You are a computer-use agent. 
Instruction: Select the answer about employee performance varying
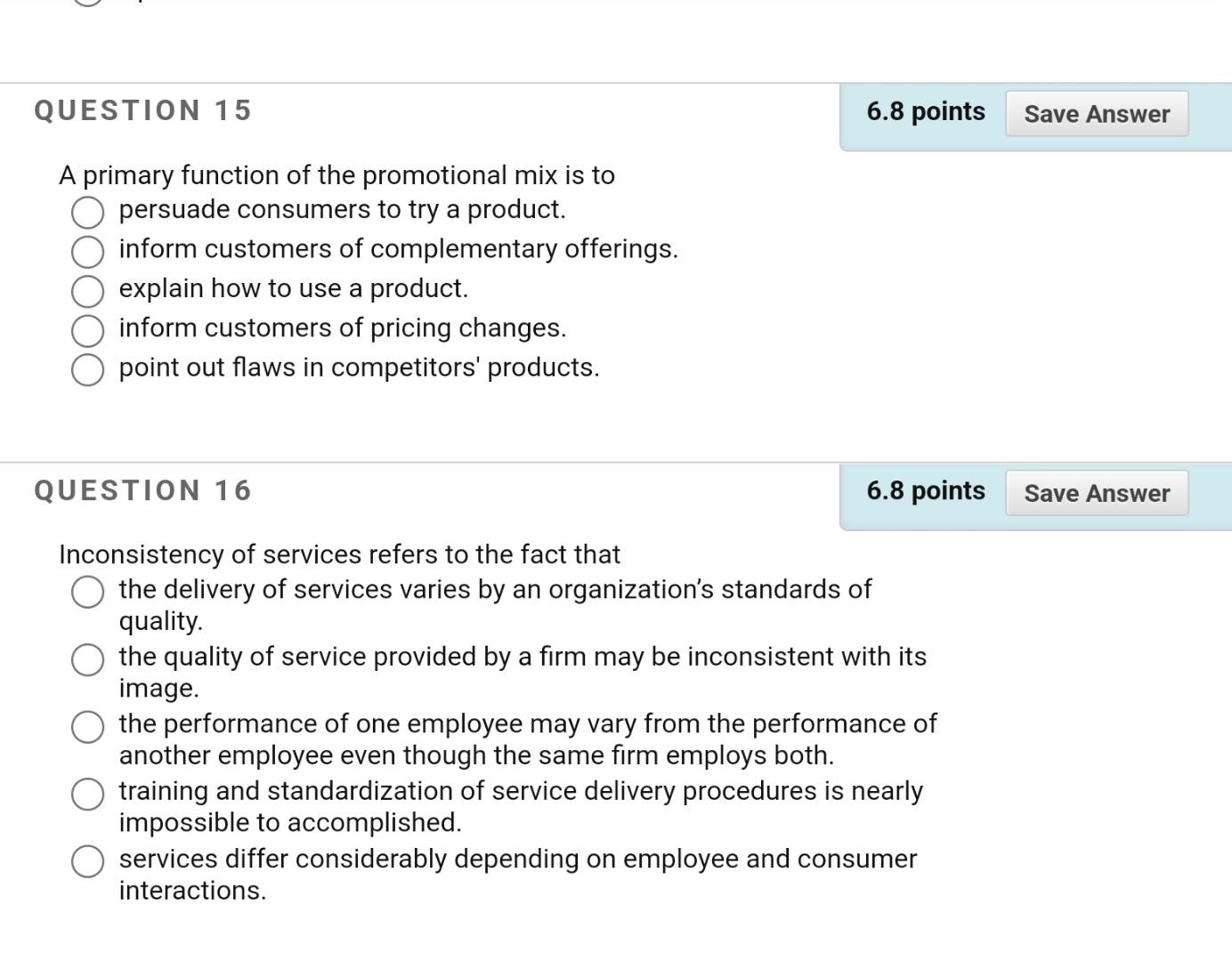point(87,727)
